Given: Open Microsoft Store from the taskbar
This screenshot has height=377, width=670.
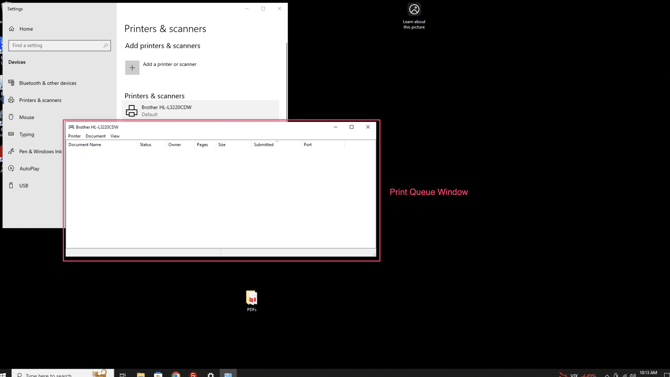Looking at the screenshot, I should click(158, 374).
